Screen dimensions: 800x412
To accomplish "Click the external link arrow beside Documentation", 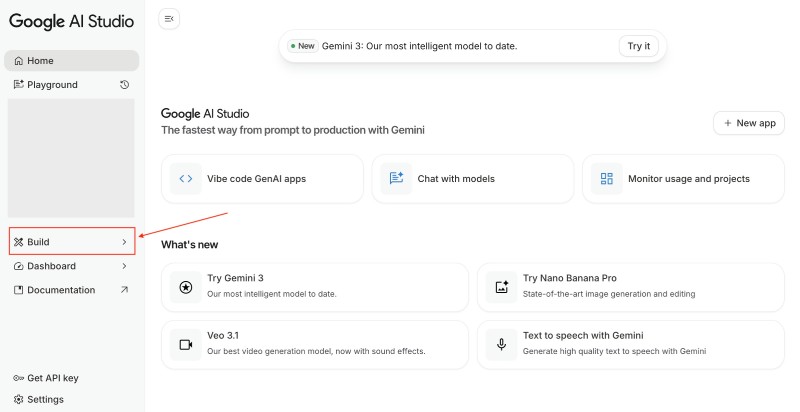I will click(124, 290).
